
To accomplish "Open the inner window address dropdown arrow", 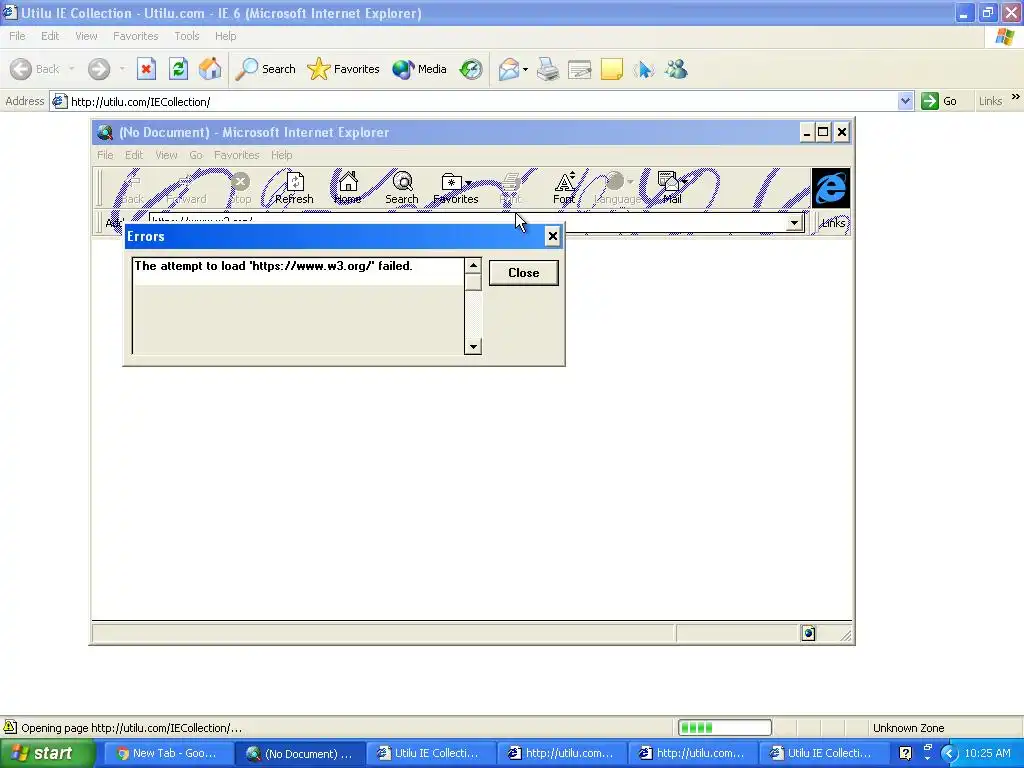I will click(794, 223).
